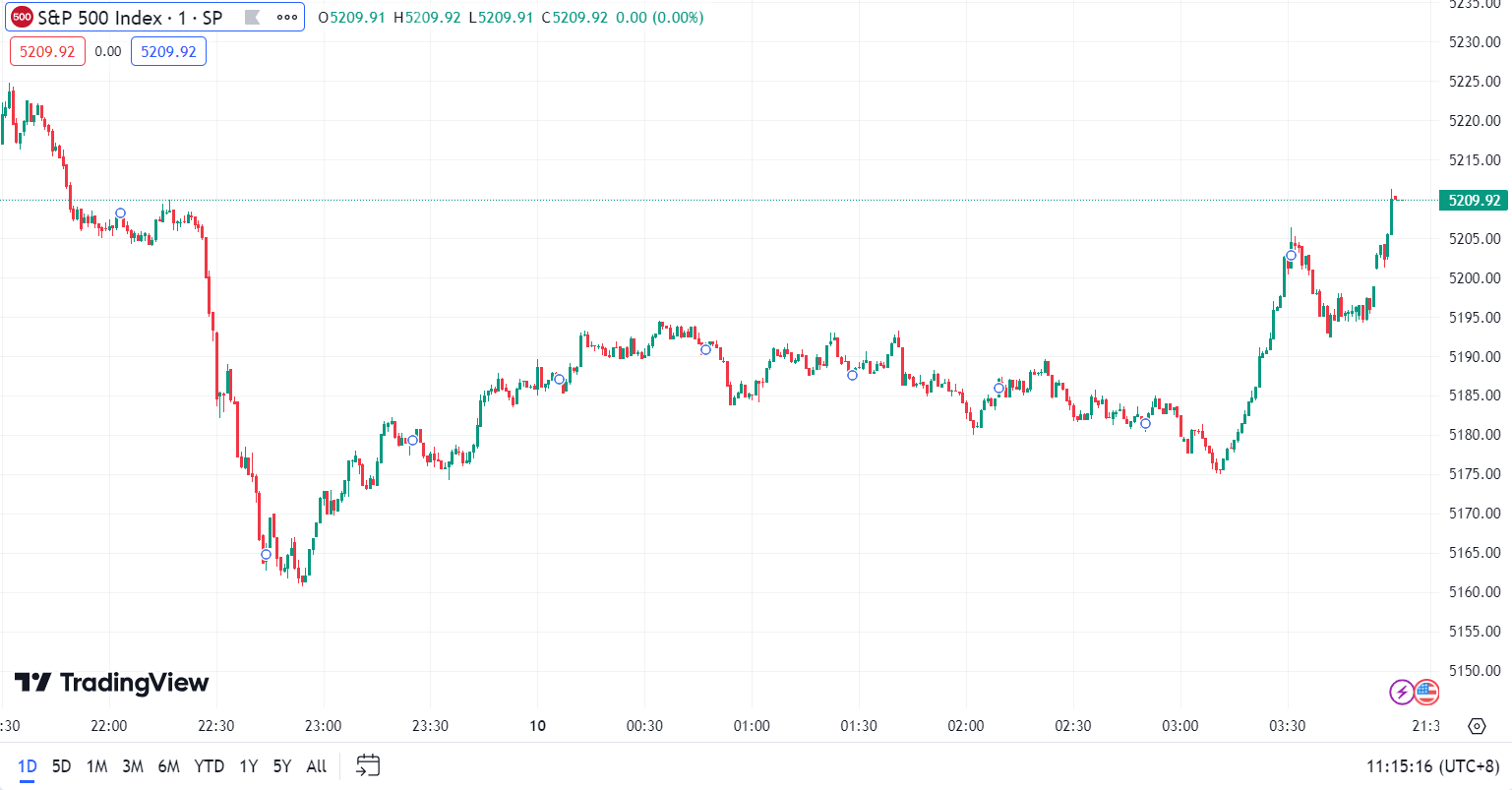1512x790 pixels.
Task: Click the event marker near 22:00
Action: coord(120,213)
